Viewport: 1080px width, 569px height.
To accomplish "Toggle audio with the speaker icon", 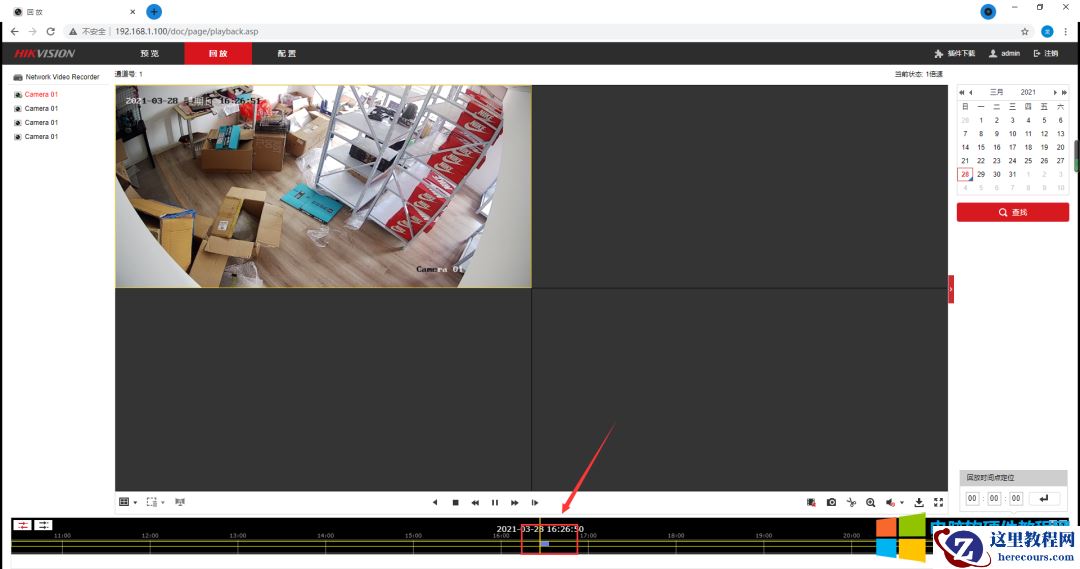I will 890,502.
